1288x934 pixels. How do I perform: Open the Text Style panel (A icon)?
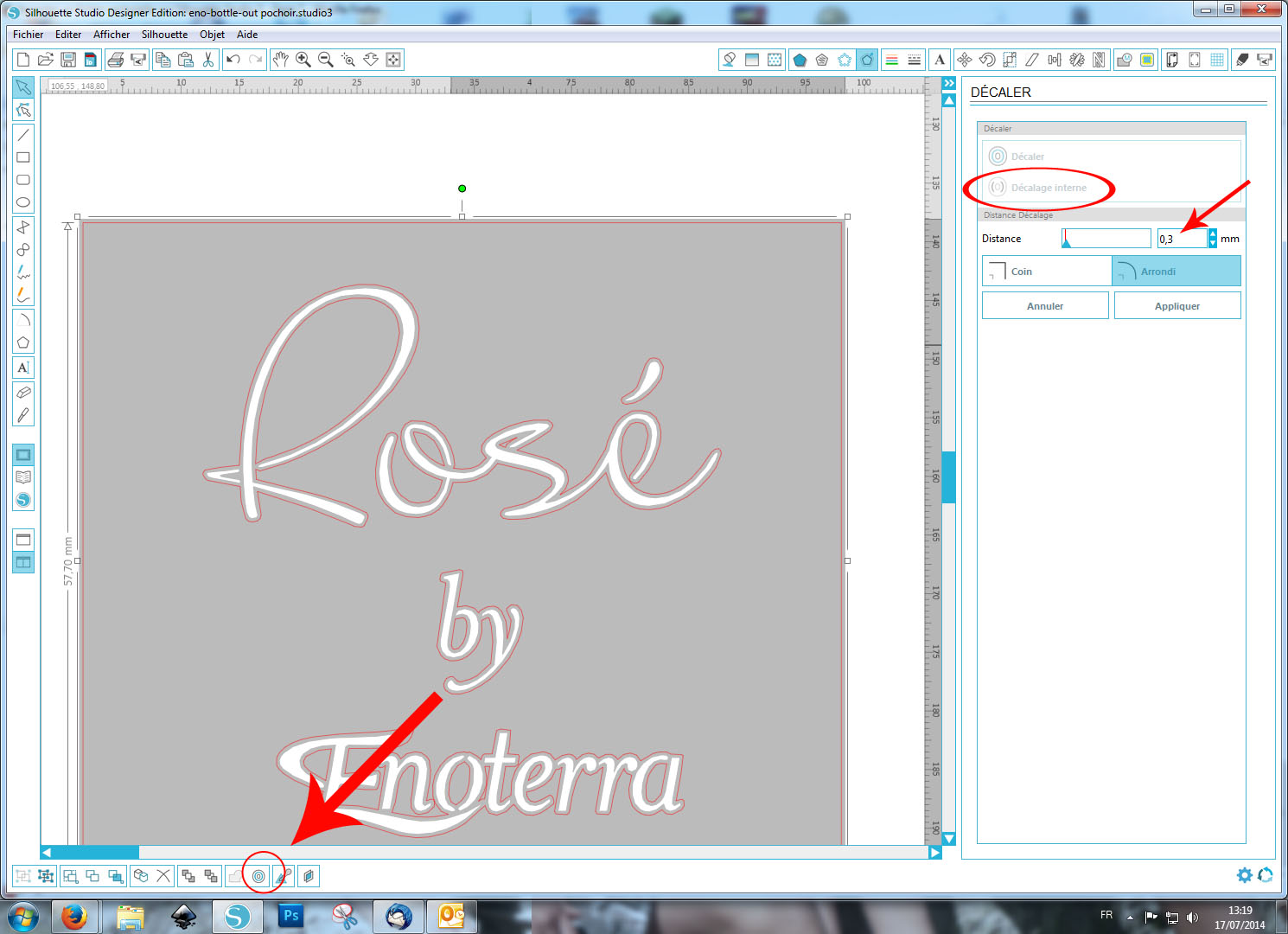pos(940,60)
